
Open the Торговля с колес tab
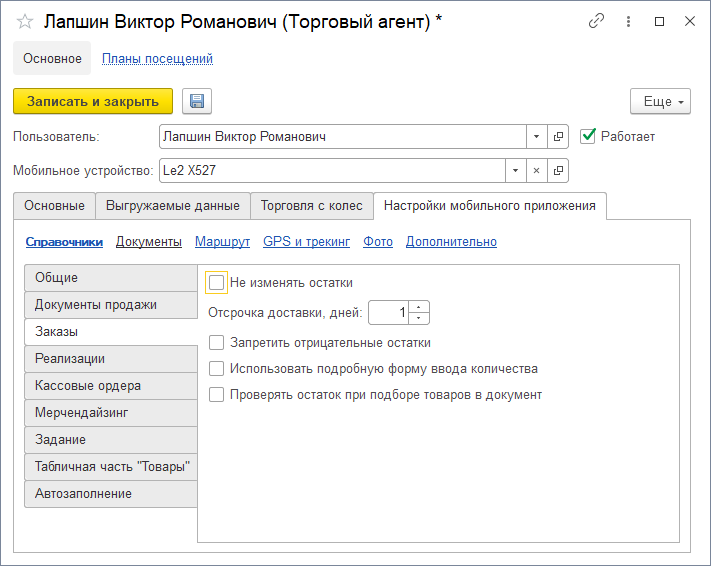click(312, 206)
